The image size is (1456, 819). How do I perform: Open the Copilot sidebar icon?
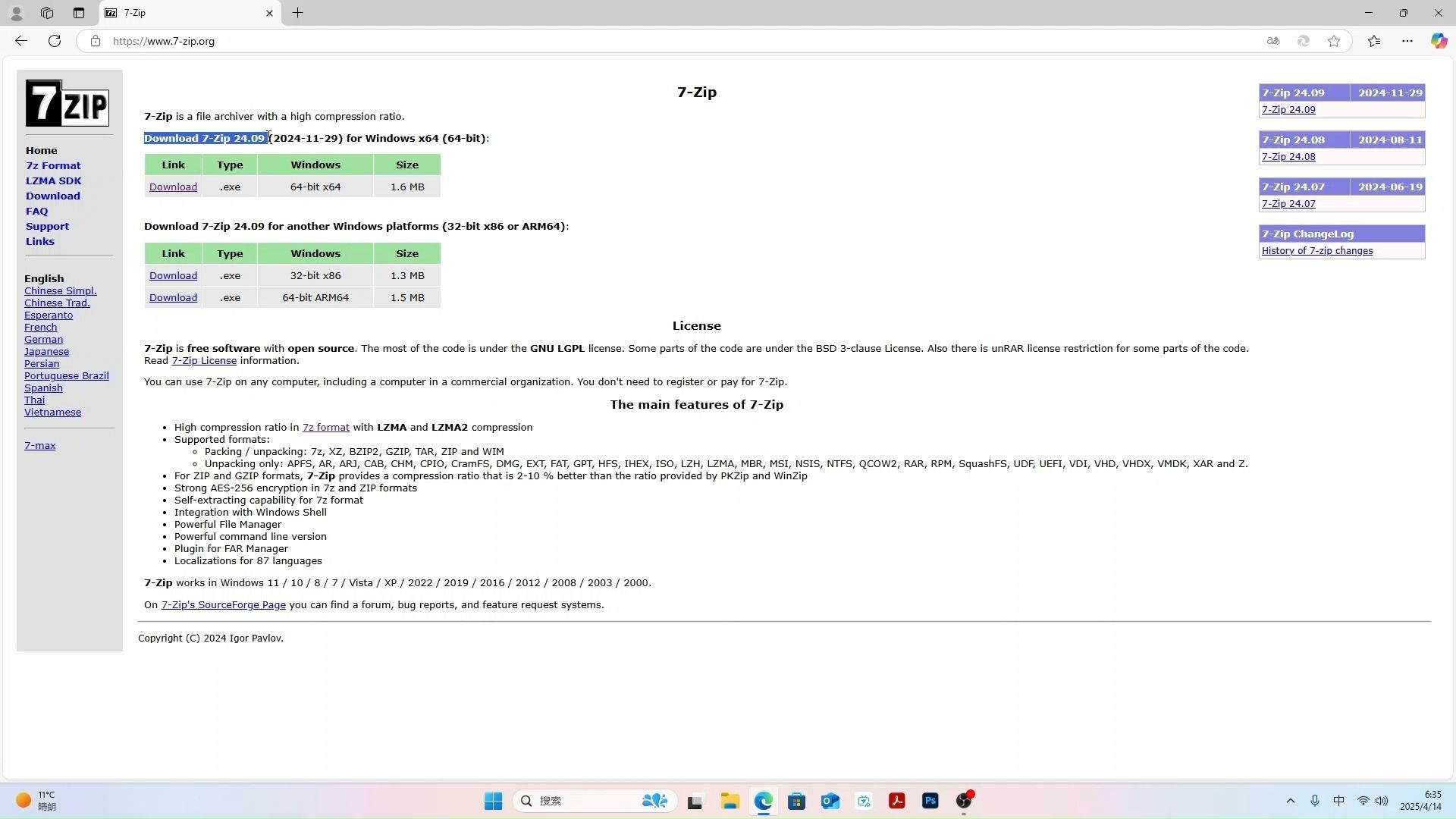(1439, 41)
